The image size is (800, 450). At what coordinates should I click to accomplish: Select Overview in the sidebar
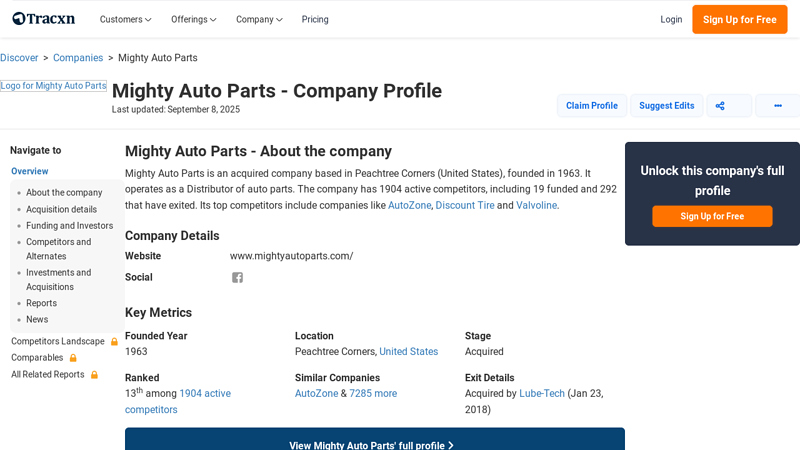(30, 171)
